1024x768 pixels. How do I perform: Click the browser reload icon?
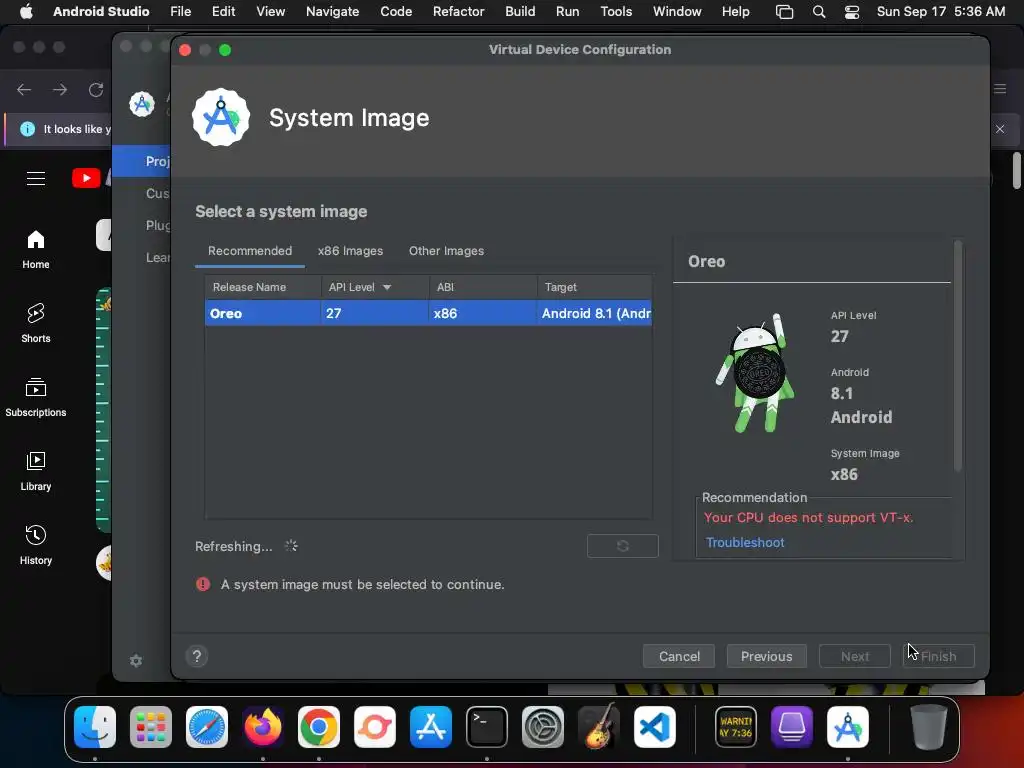(x=96, y=89)
